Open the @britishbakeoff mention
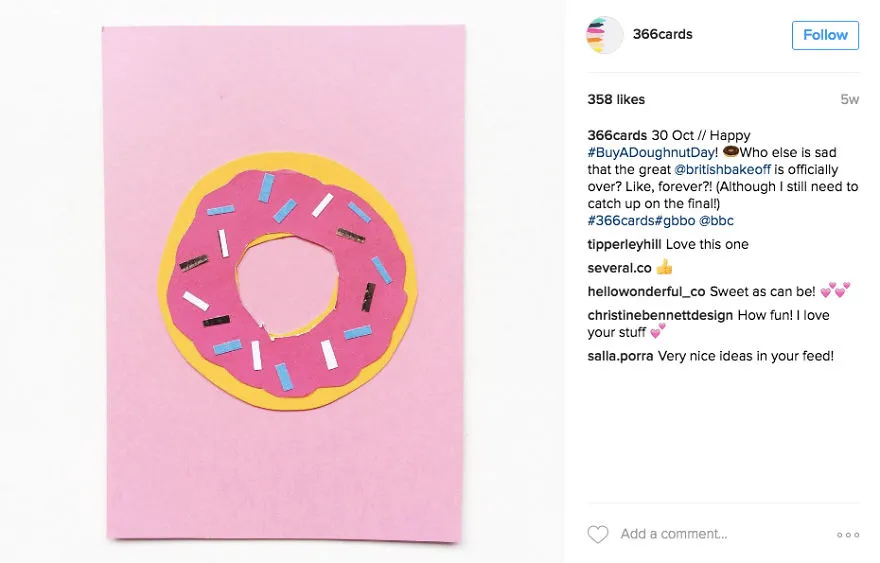The image size is (880, 563). tap(722, 170)
